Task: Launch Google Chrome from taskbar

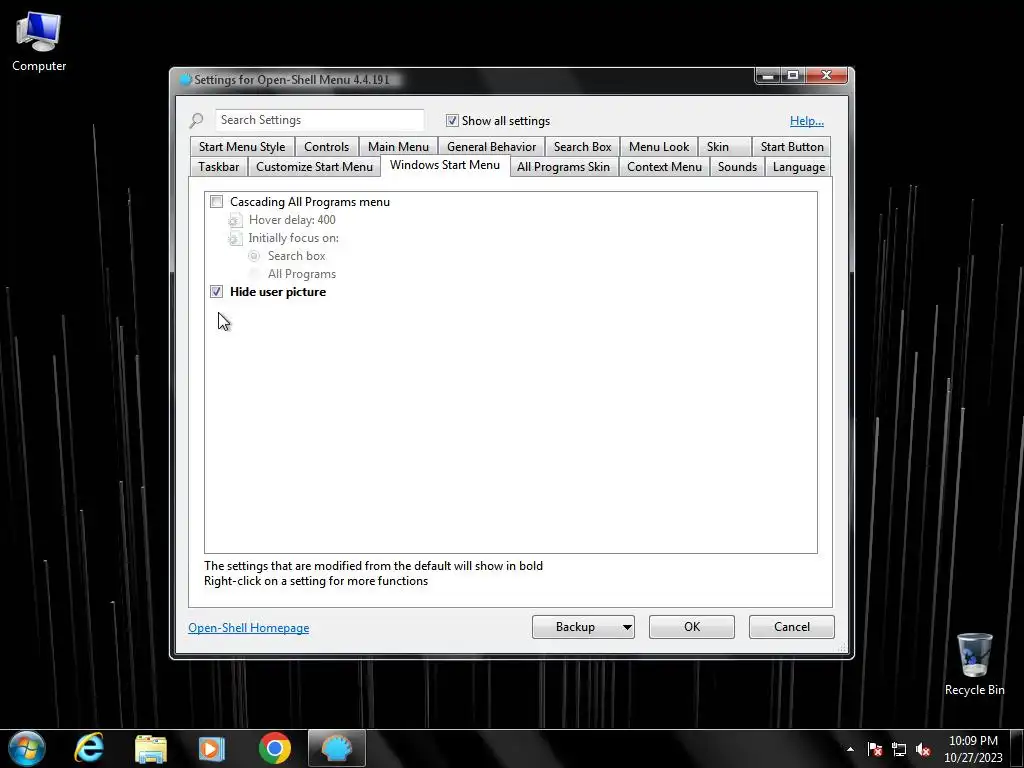Action: 274,748
